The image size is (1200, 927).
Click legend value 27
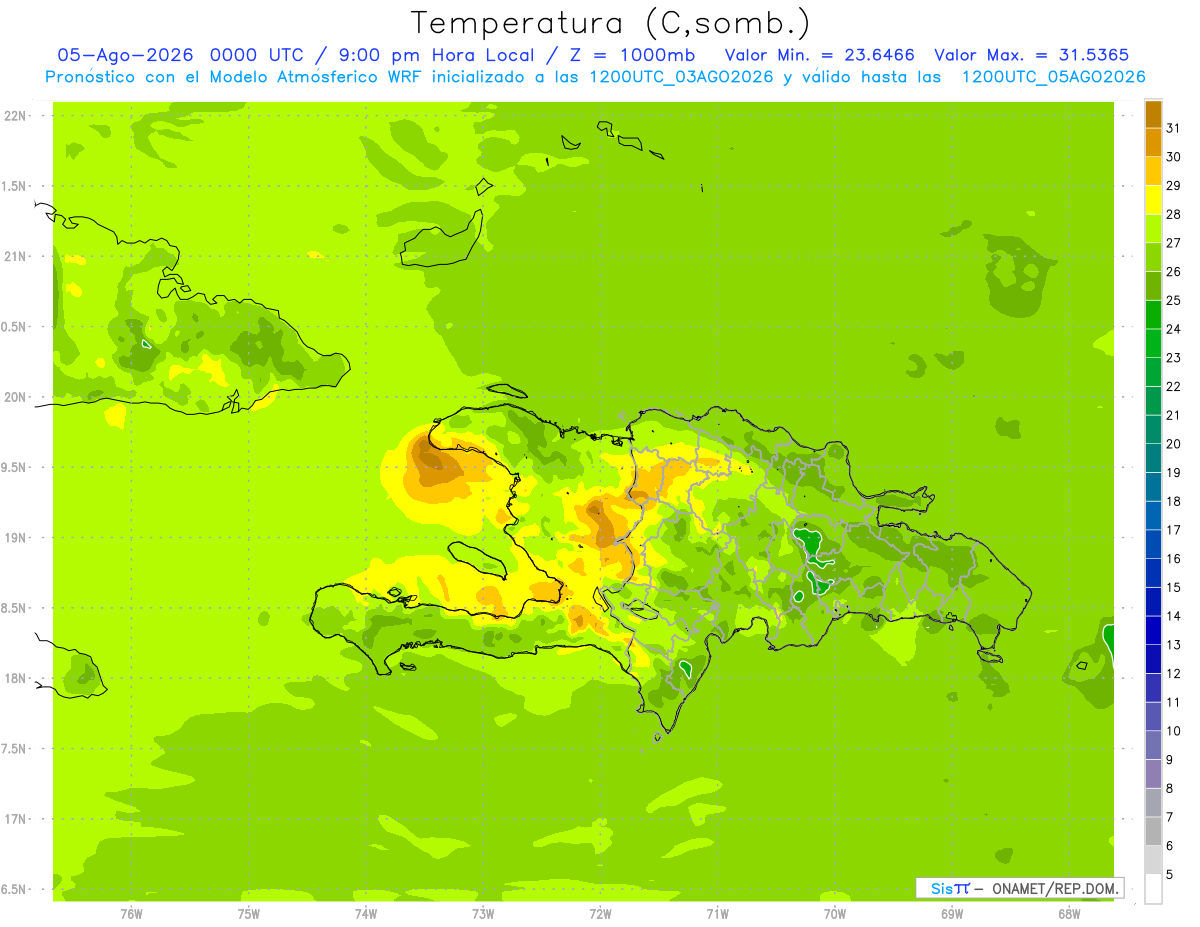(1173, 243)
